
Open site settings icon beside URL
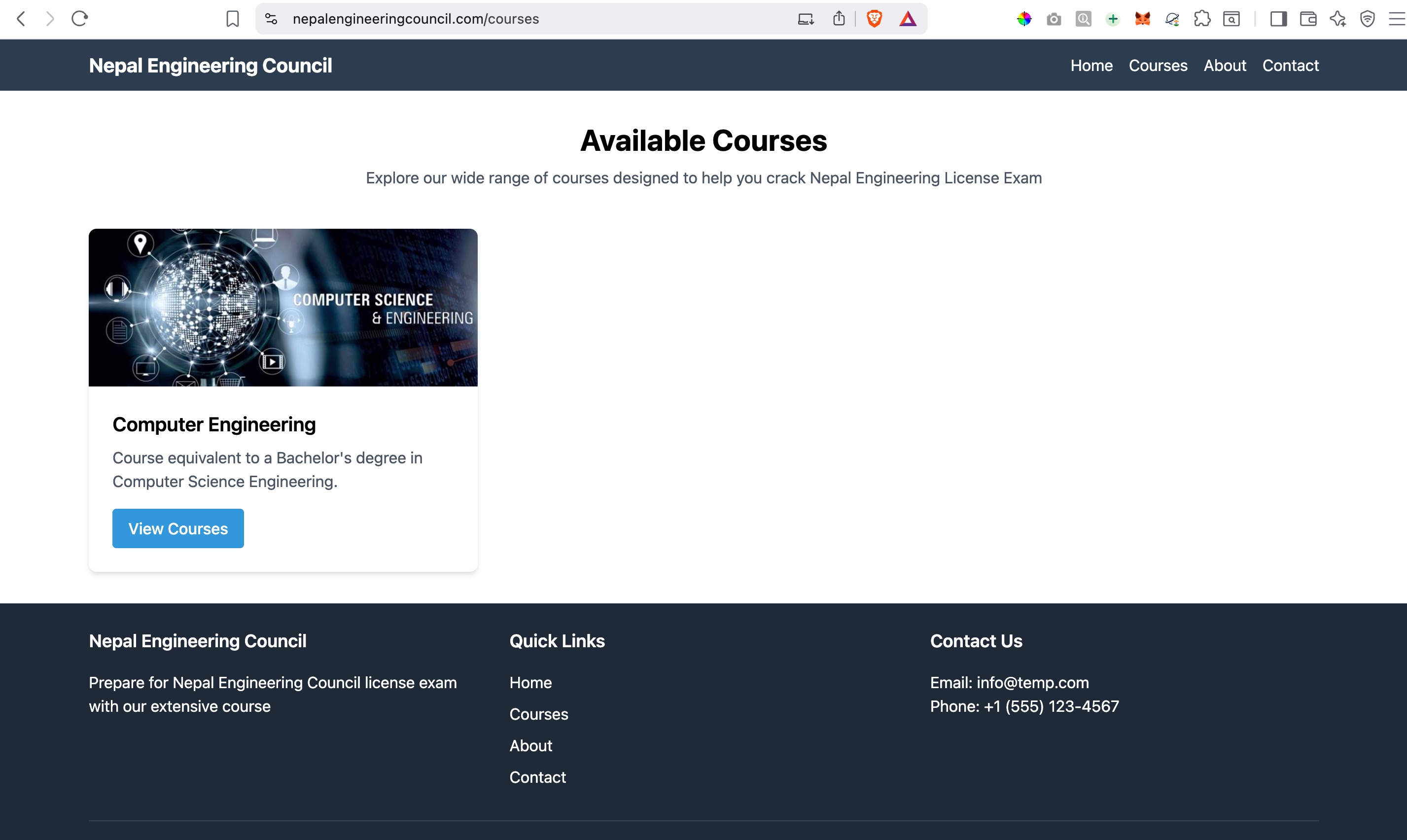(271, 19)
